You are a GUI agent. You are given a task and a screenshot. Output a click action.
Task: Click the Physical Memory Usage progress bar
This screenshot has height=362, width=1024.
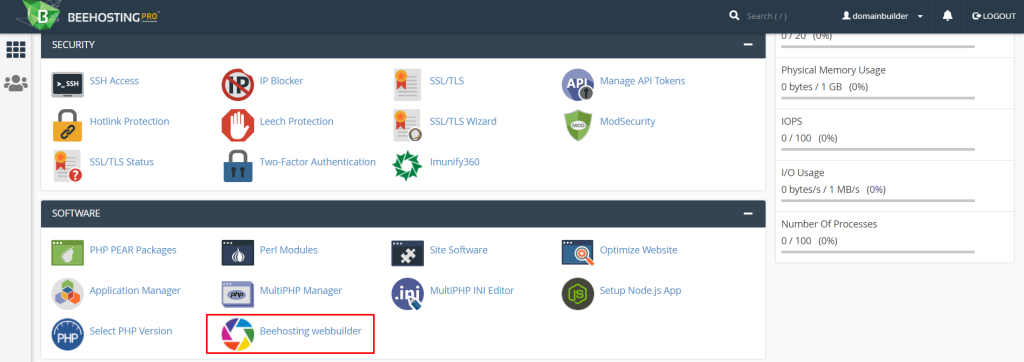point(878,98)
